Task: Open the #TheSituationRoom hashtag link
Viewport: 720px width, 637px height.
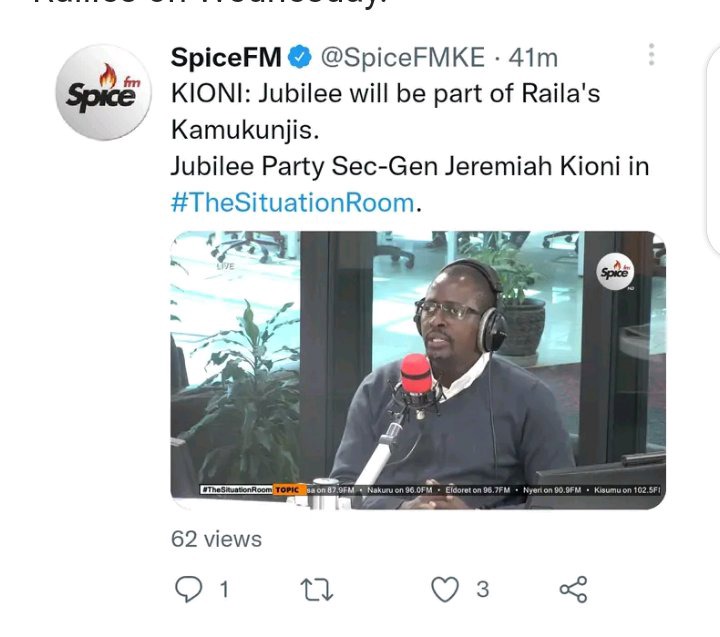Action: 292,203
